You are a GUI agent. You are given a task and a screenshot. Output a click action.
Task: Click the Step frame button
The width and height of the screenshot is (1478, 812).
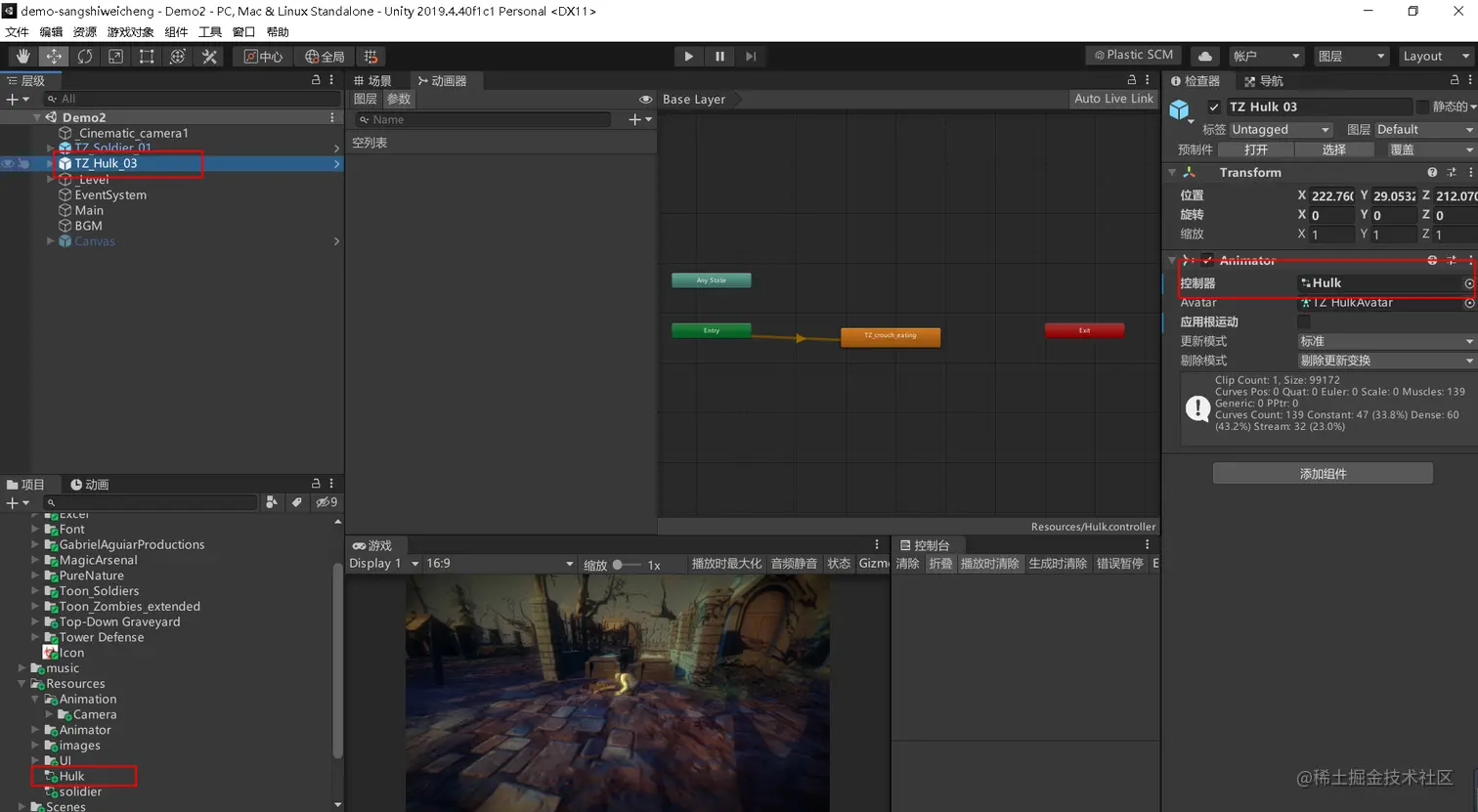[751, 57]
